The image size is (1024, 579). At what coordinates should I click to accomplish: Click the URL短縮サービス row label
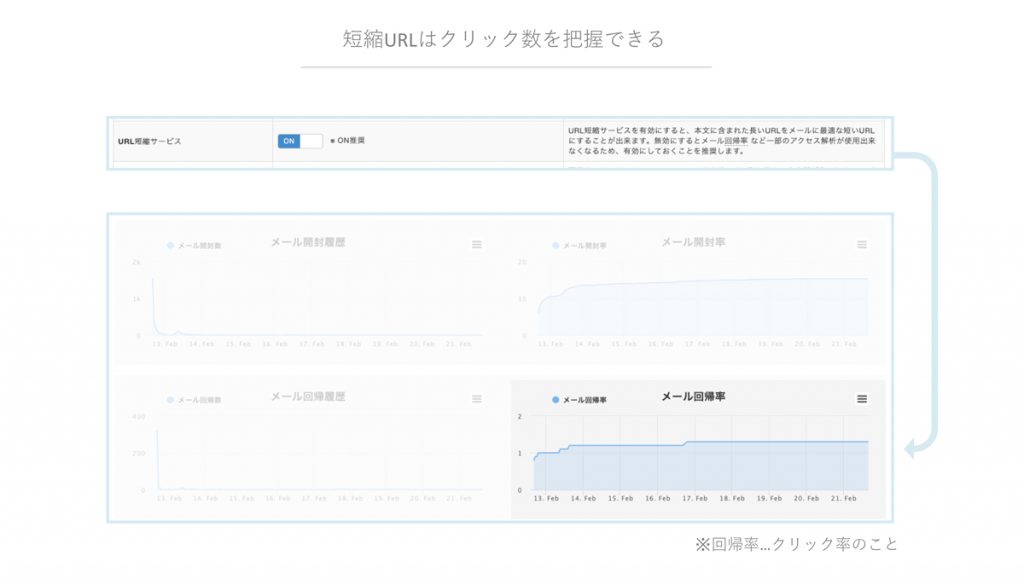pyautogui.click(x=150, y=142)
